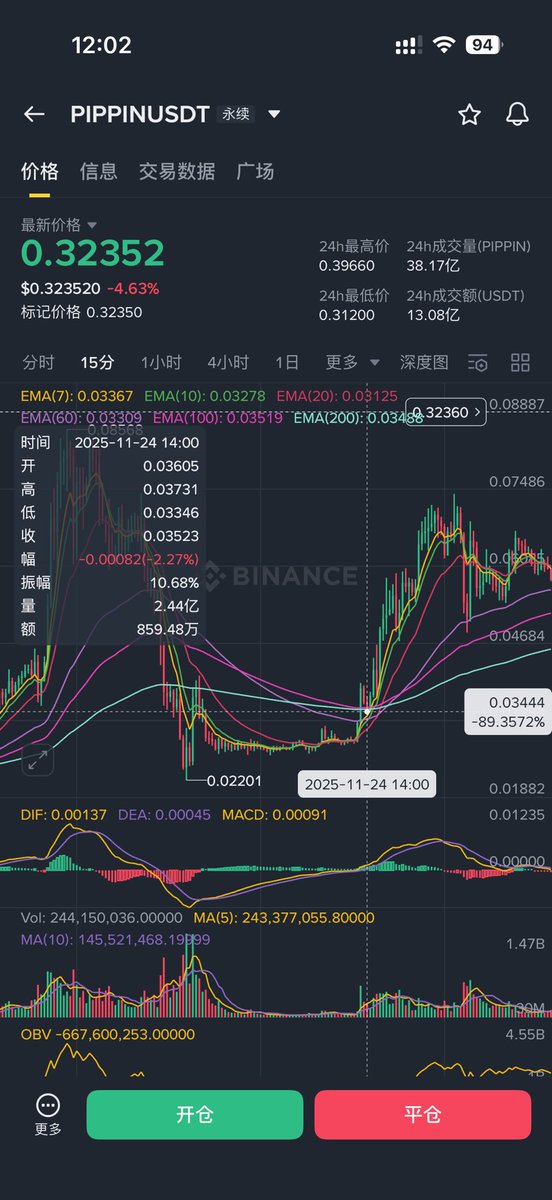Tap the back arrow icon
This screenshot has width=552, height=1200.
pos(34,114)
